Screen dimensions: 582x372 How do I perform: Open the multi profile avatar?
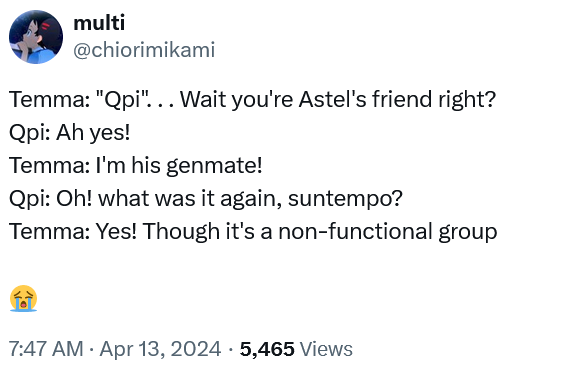pyautogui.click(x=36, y=37)
